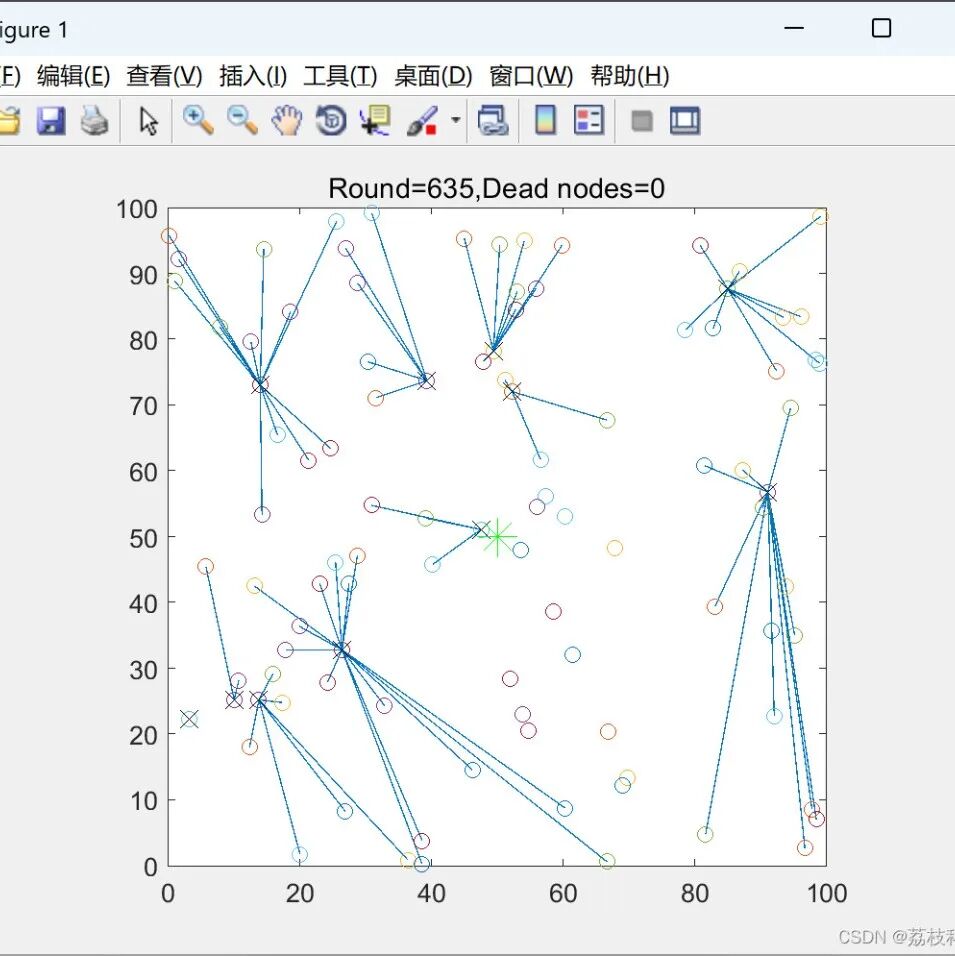The image size is (955, 956).
Task: Insert a colorbar using the toolbar icon
Action: (545, 120)
